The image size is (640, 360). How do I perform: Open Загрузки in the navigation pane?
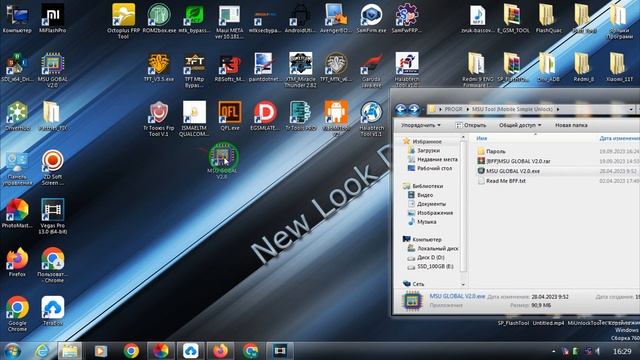[x=424, y=151]
